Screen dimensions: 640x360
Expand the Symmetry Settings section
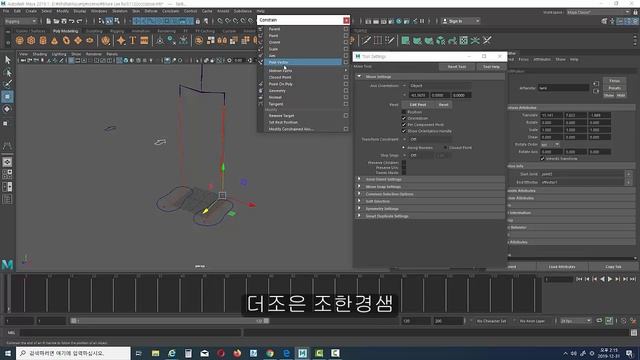pyautogui.click(x=359, y=209)
